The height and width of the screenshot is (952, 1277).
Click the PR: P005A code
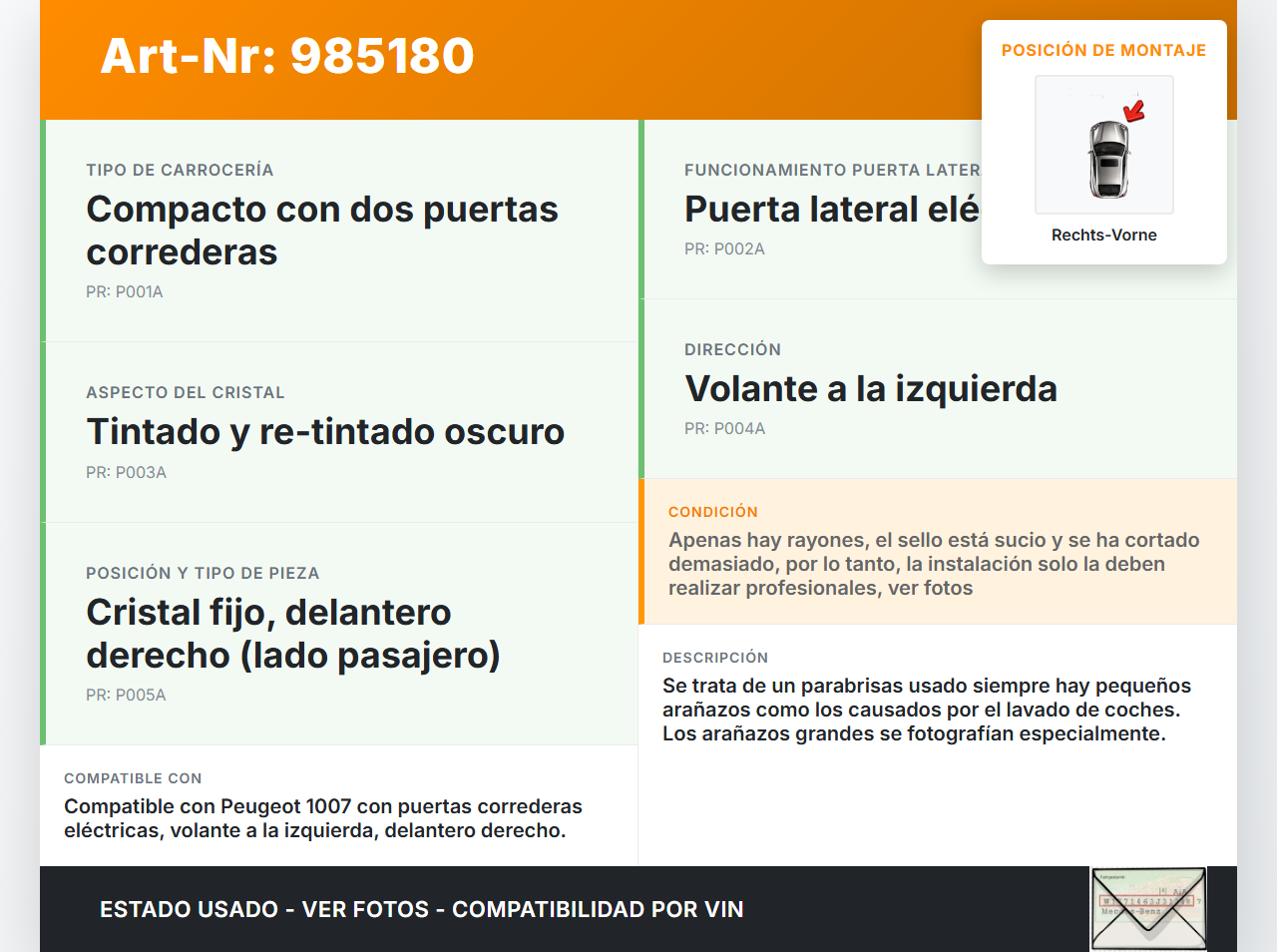click(x=126, y=695)
